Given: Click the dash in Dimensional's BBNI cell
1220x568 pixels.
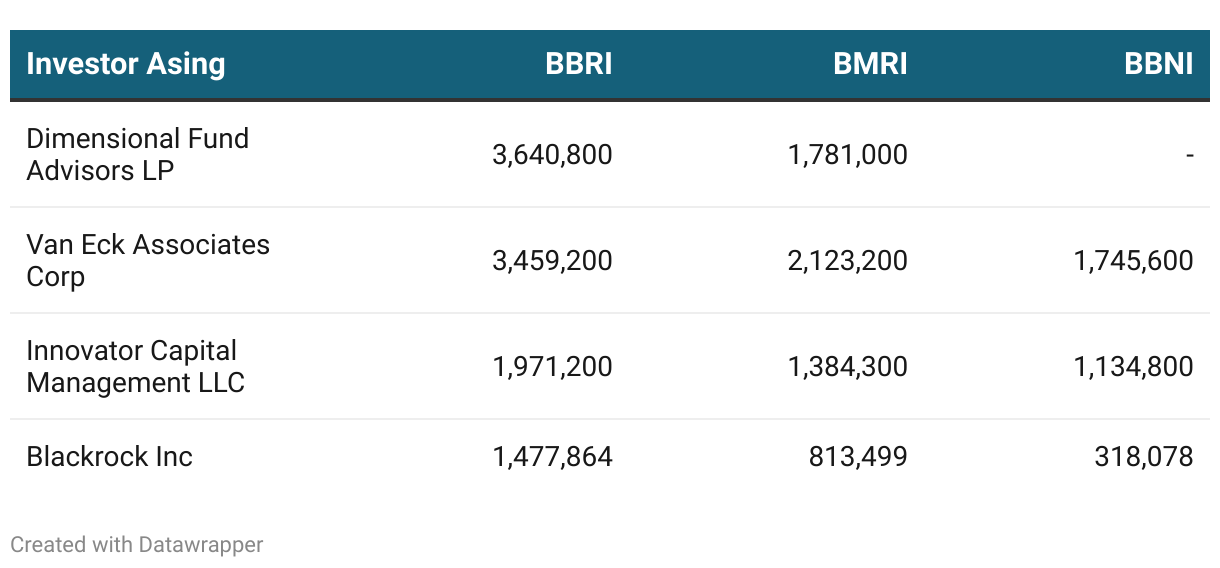Looking at the screenshot, I should point(1189,155).
